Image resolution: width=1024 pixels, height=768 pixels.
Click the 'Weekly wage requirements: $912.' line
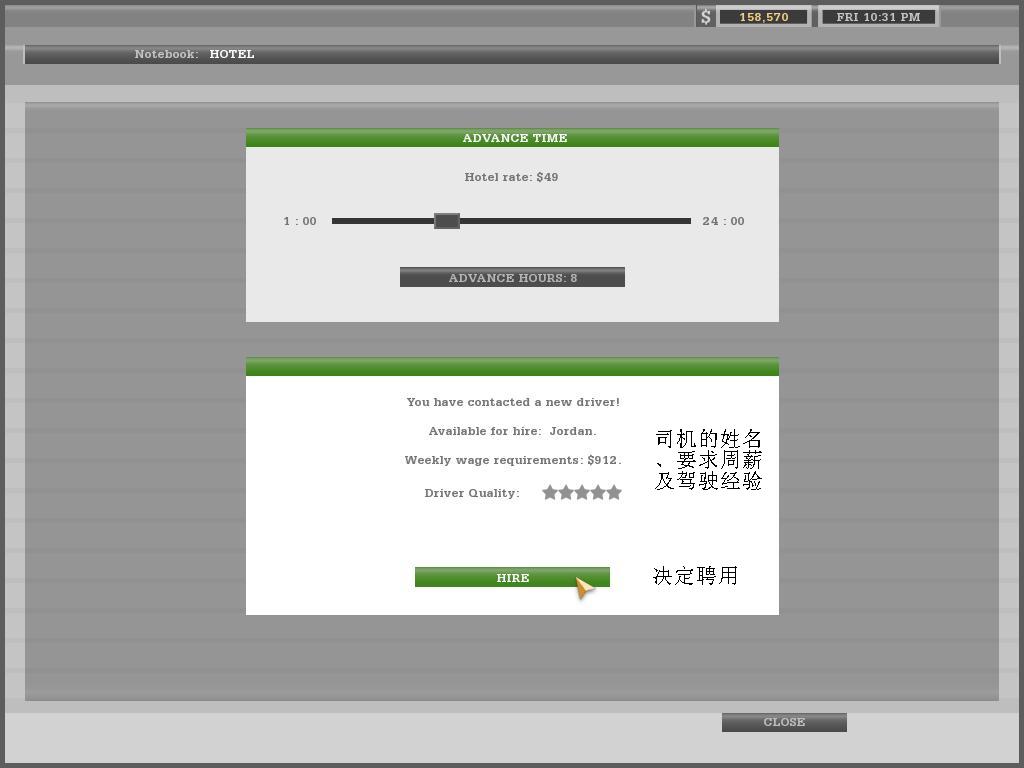(x=513, y=460)
